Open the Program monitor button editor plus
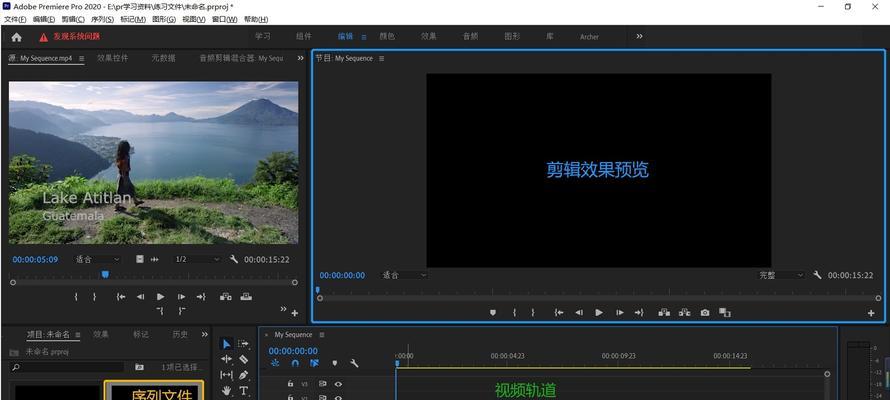Image resolution: width=890 pixels, height=400 pixels. click(x=871, y=313)
